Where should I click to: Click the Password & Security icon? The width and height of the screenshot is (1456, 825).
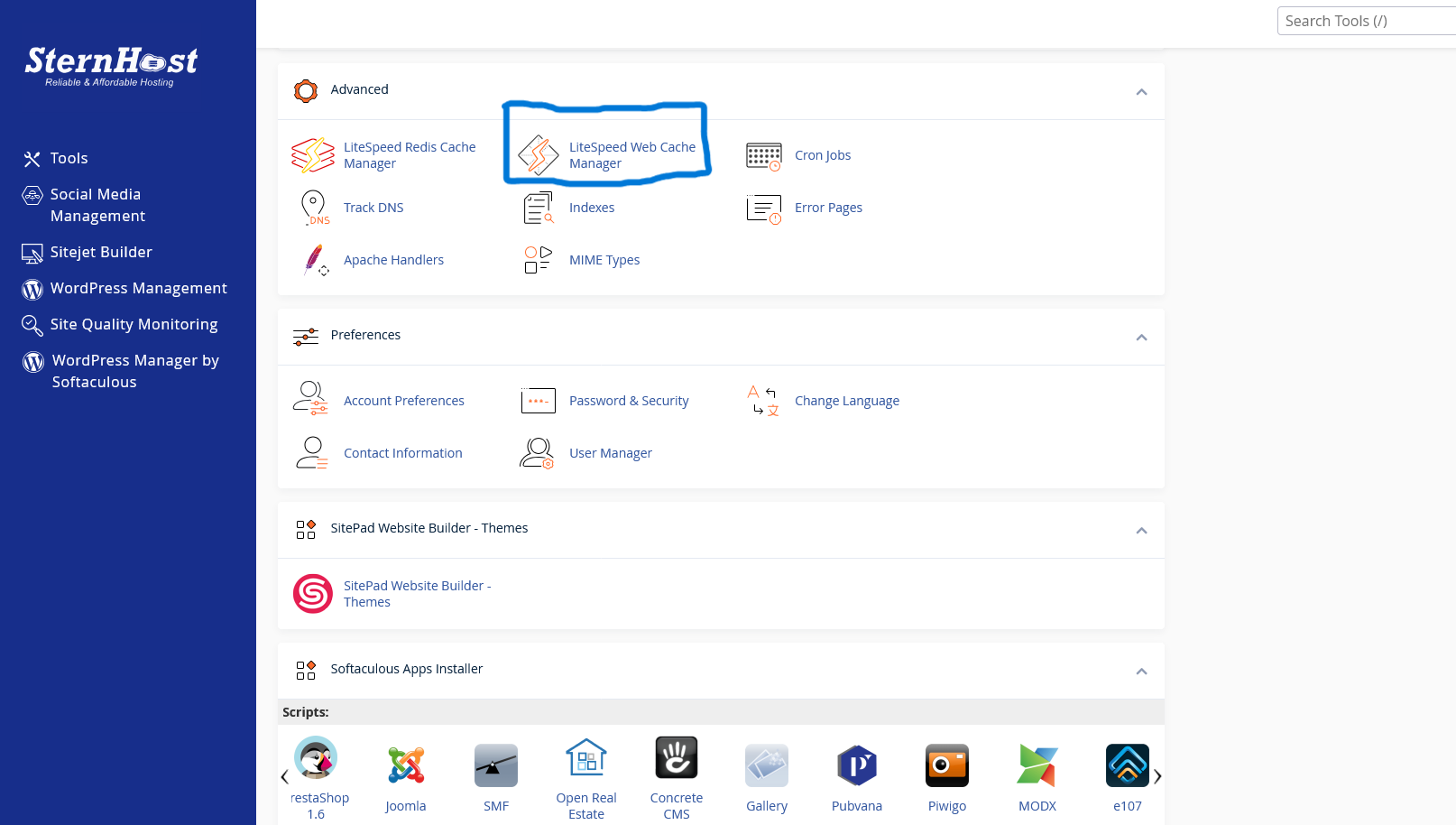539,401
